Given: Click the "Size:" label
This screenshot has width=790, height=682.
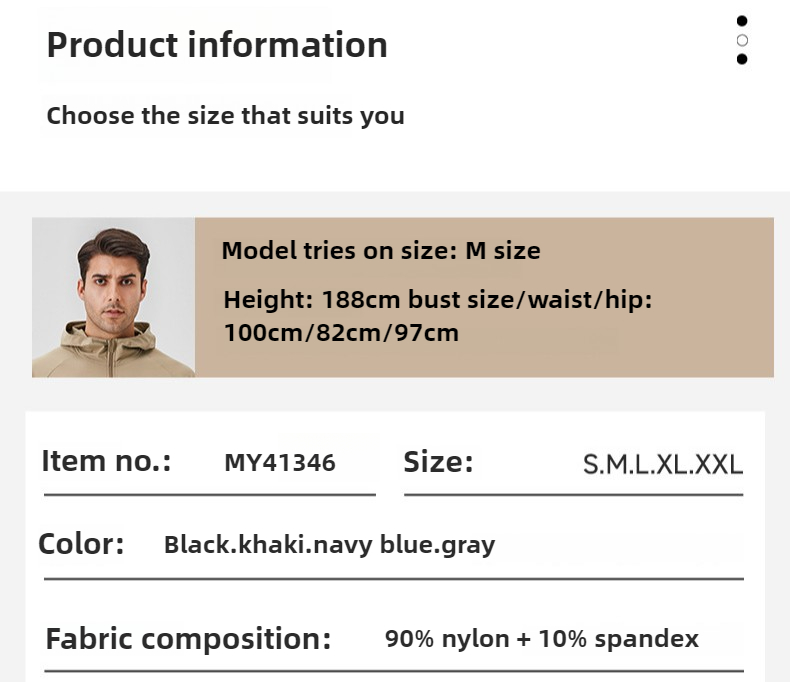Looking at the screenshot, I should tap(438, 462).
